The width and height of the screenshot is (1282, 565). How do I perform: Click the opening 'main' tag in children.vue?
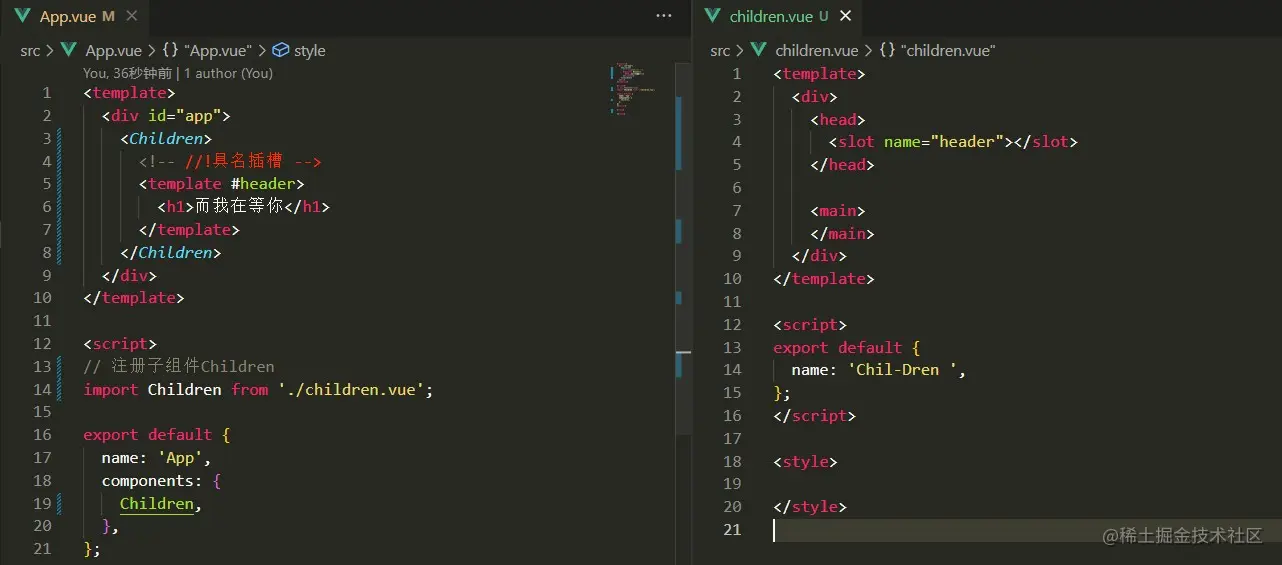(x=838, y=211)
